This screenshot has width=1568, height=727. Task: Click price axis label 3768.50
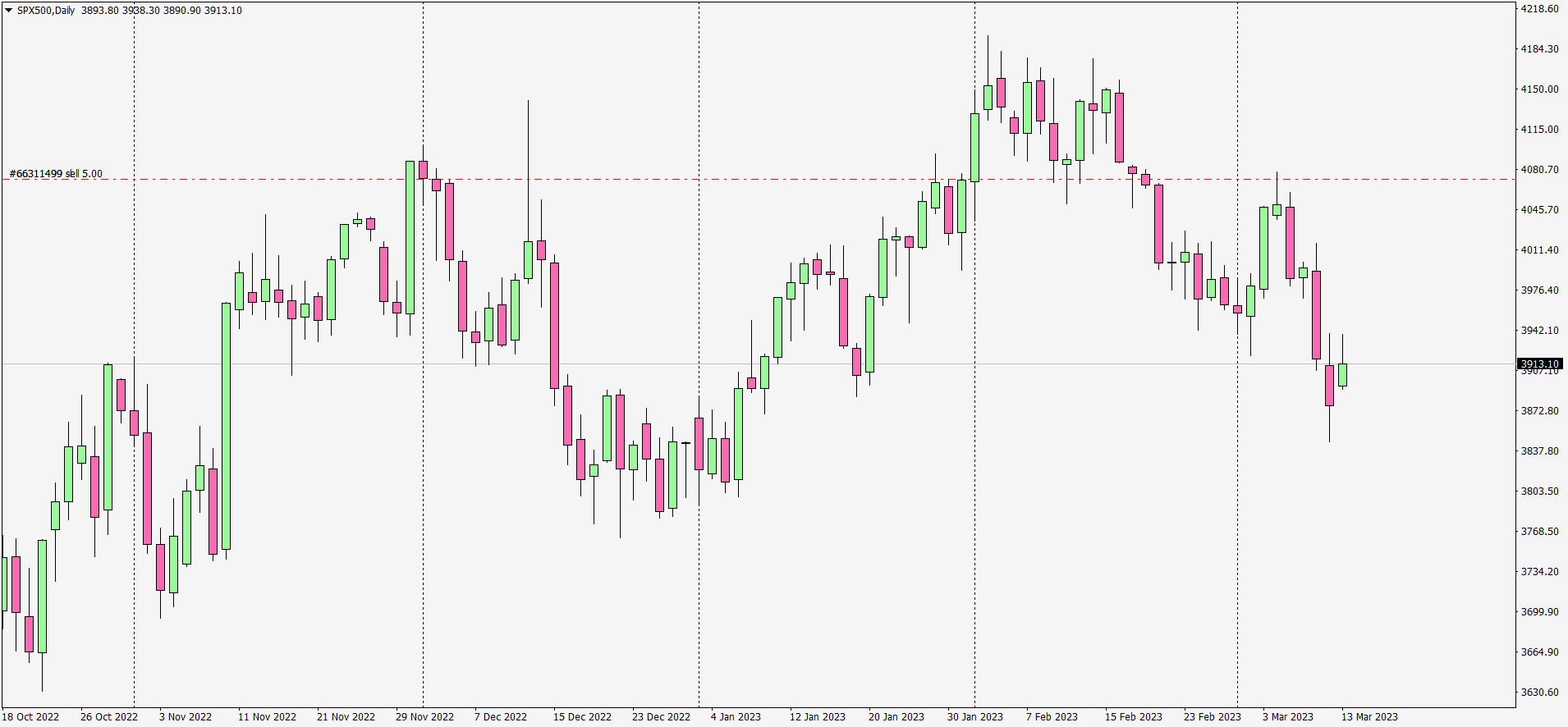click(x=1539, y=532)
